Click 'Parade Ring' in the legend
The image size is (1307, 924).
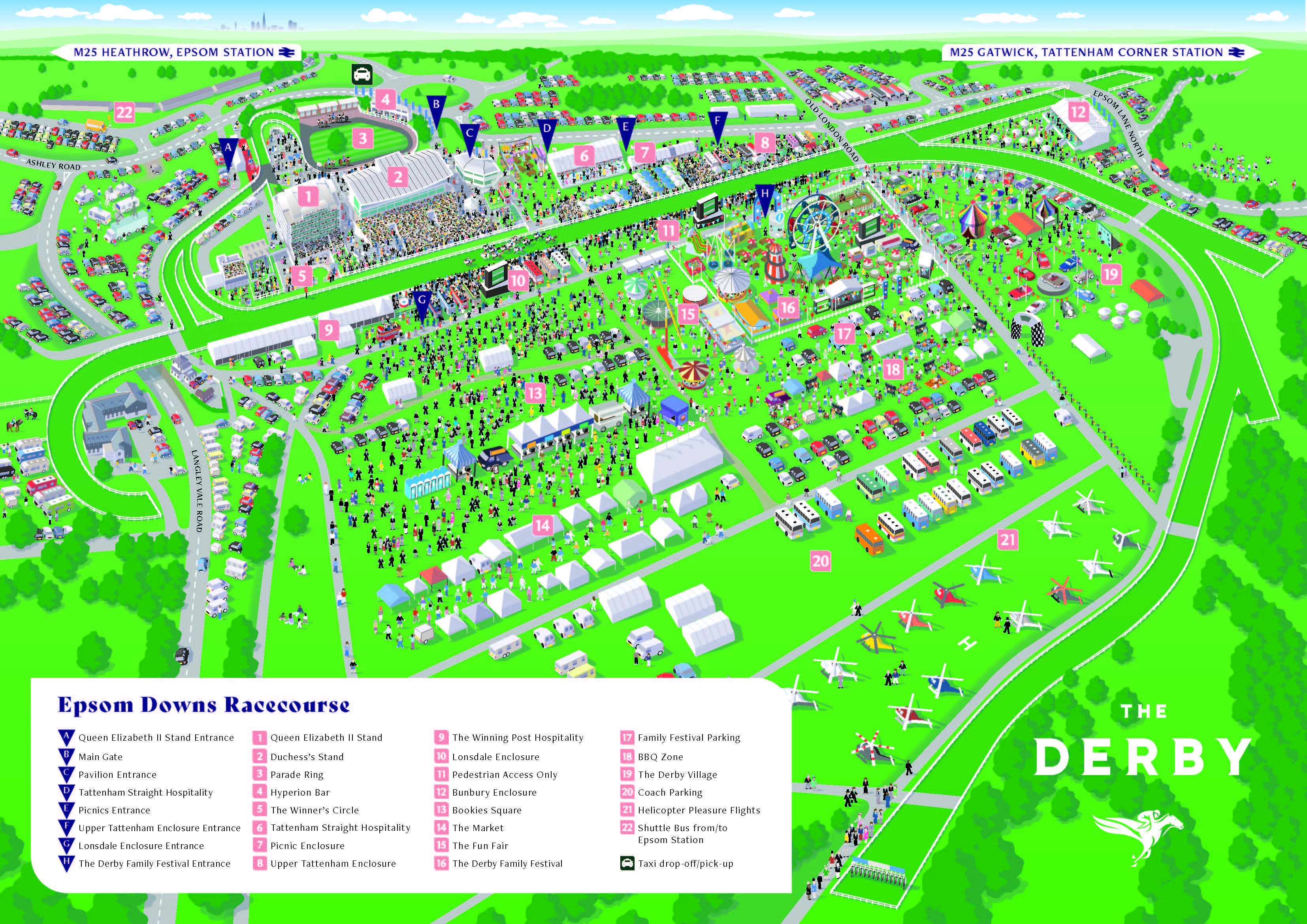(x=297, y=774)
